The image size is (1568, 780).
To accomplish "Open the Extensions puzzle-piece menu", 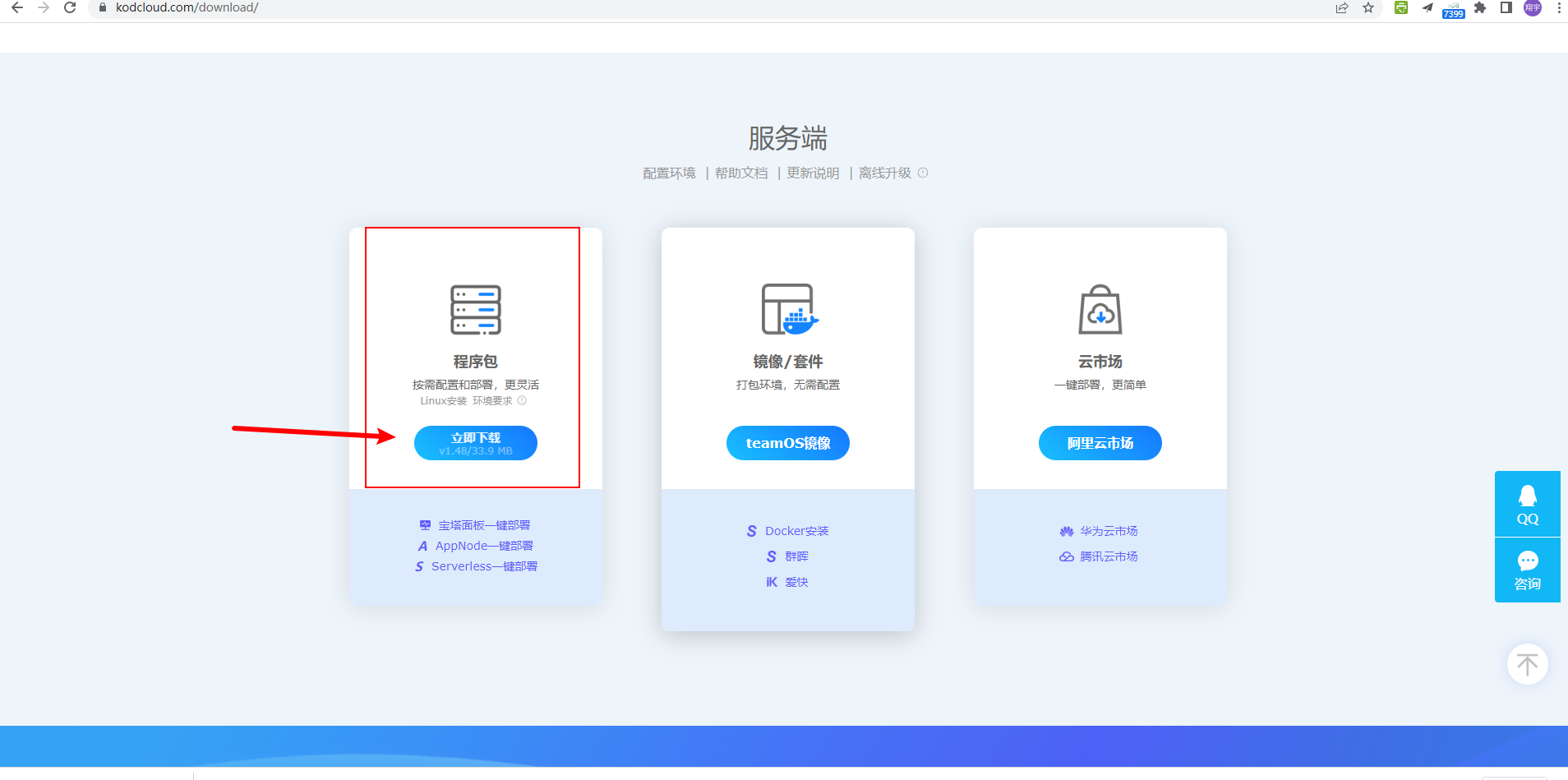I will pyautogui.click(x=1480, y=7).
